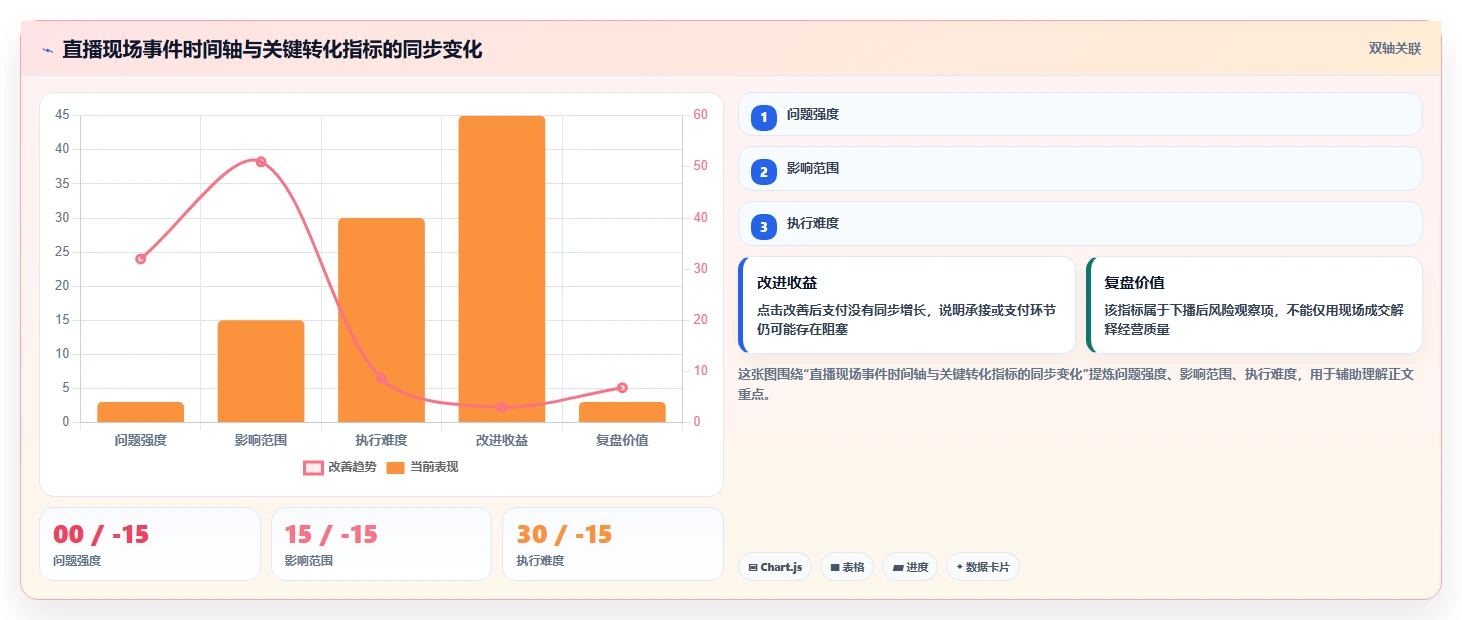Open the 执行难度 list row
The width and height of the screenshot is (1462, 620).
[1080, 224]
